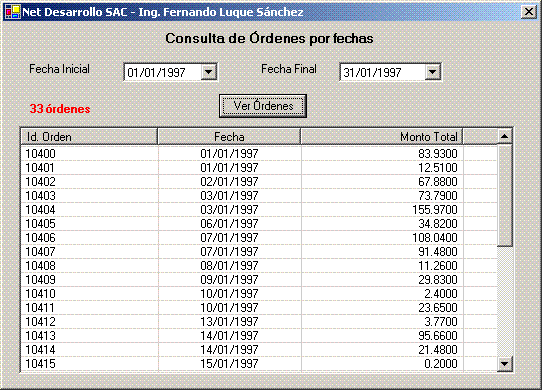
Task: Click the amount 21.4800 cell
Action: [382, 350]
